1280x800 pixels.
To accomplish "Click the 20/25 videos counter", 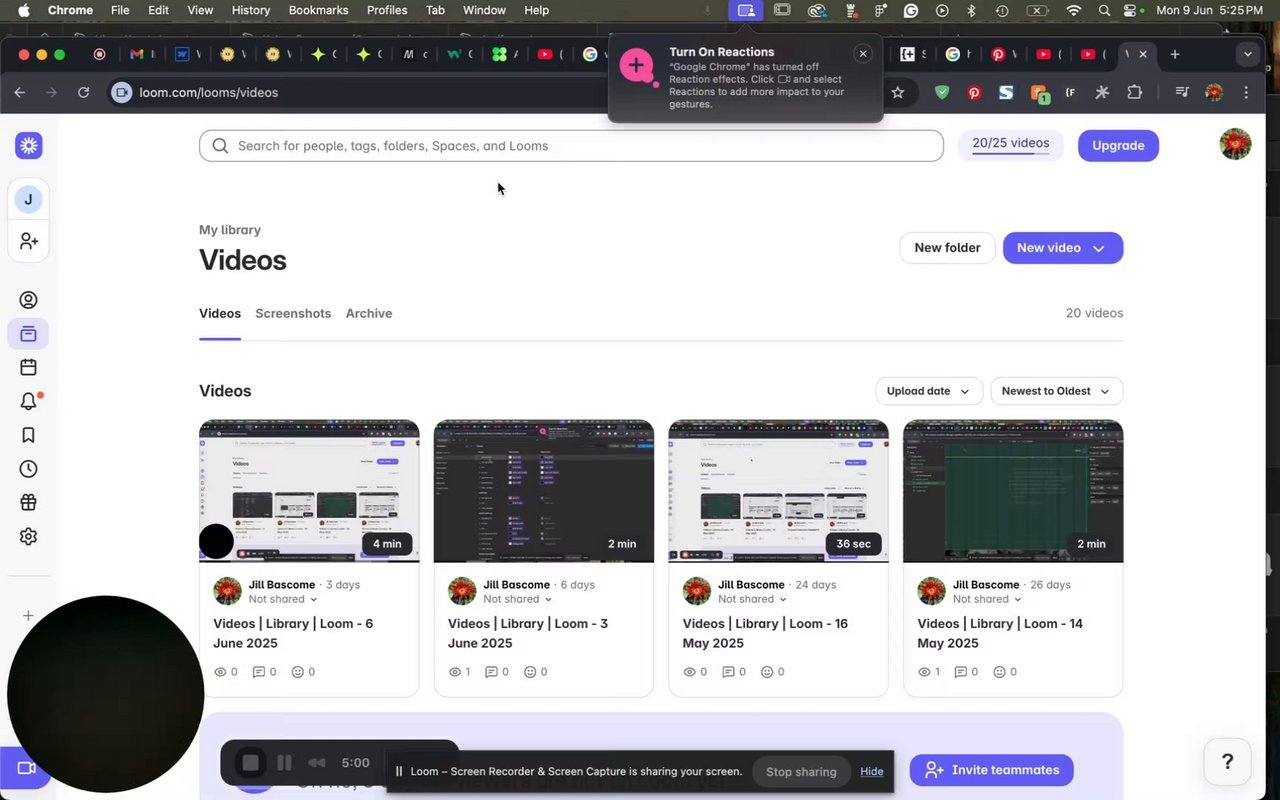I will click(x=1011, y=144).
